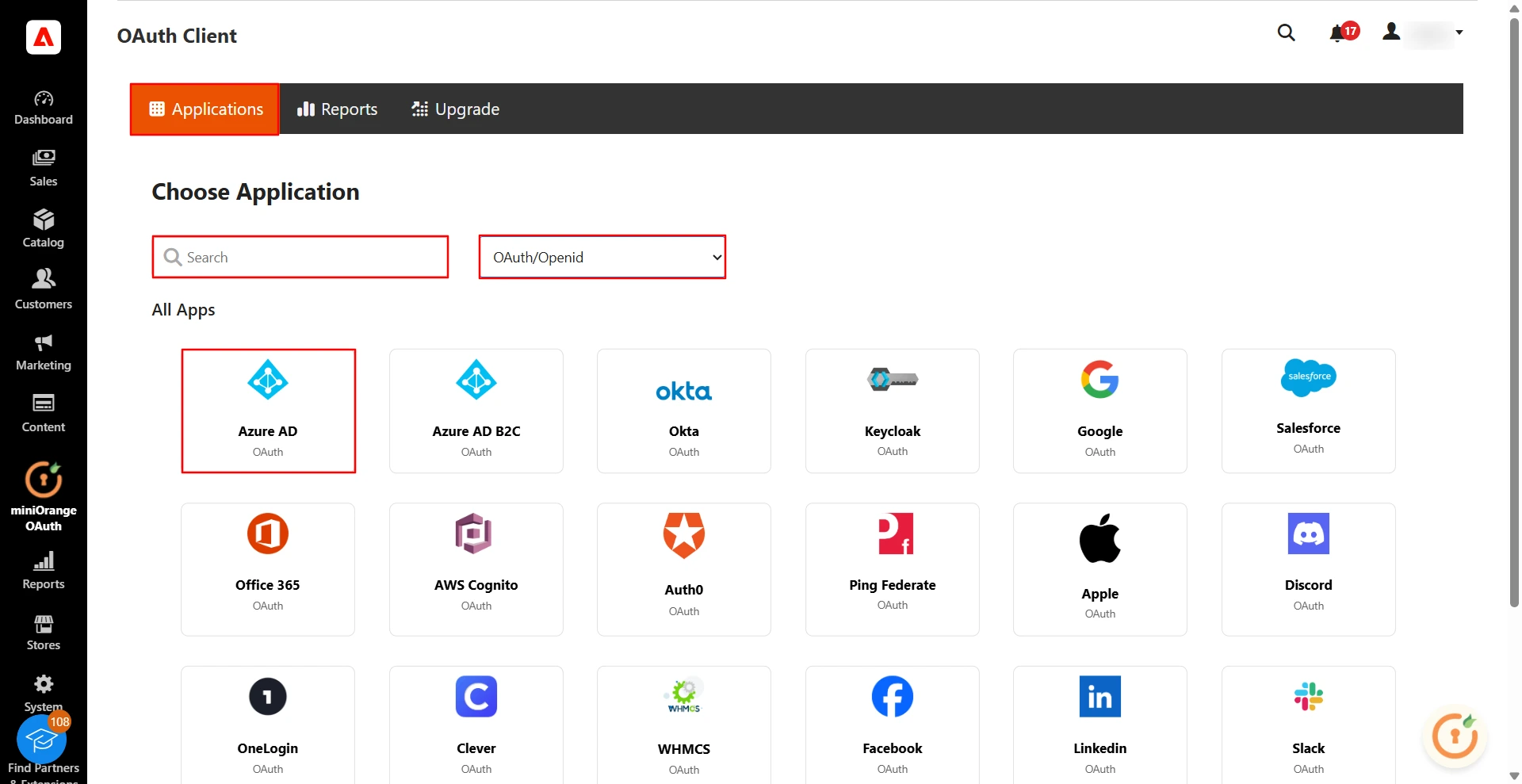The height and width of the screenshot is (784, 1522).
Task: Open the user account dropdown
Action: click(1423, 33)
